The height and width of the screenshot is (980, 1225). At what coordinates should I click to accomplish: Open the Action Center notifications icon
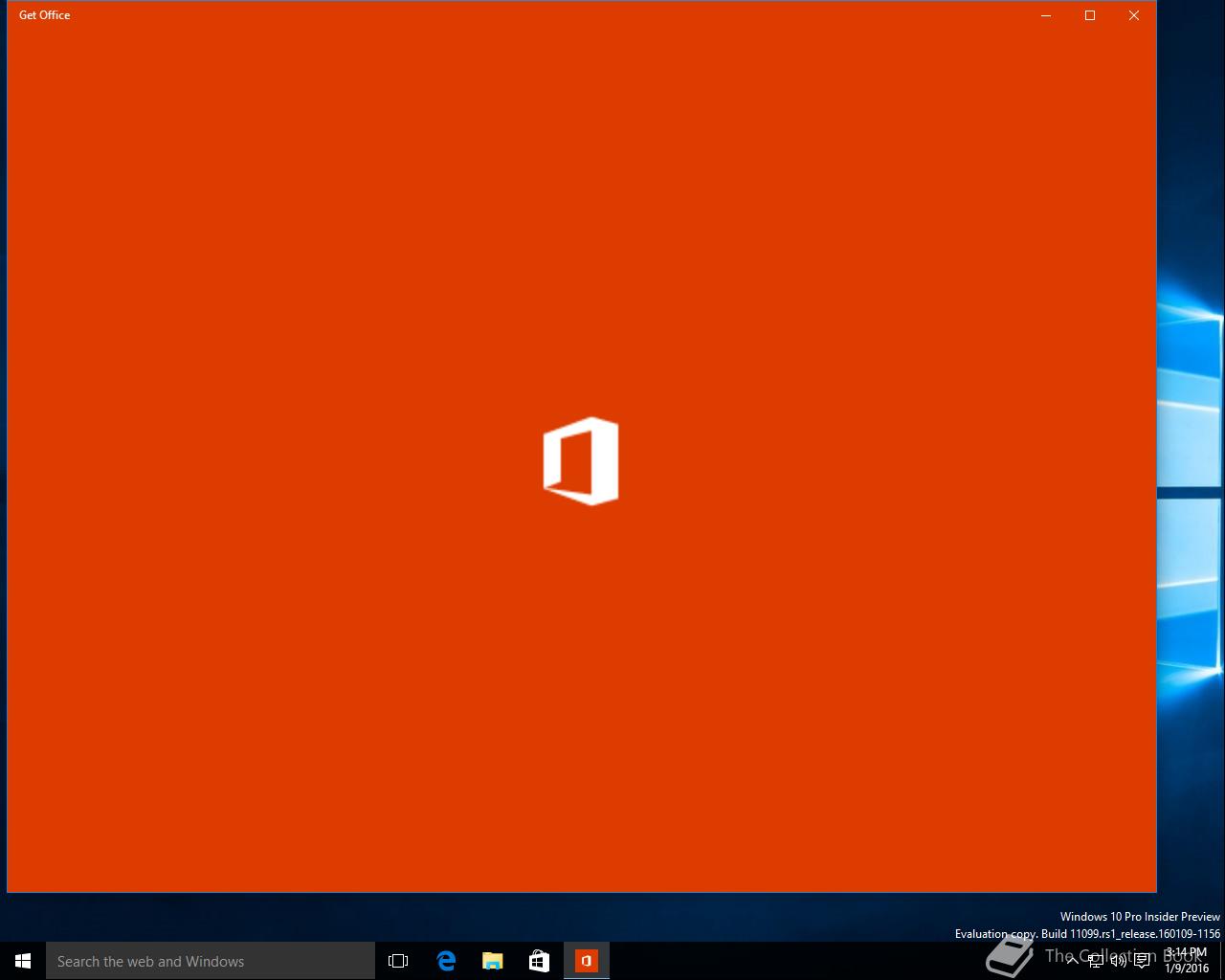[1142, 961]
